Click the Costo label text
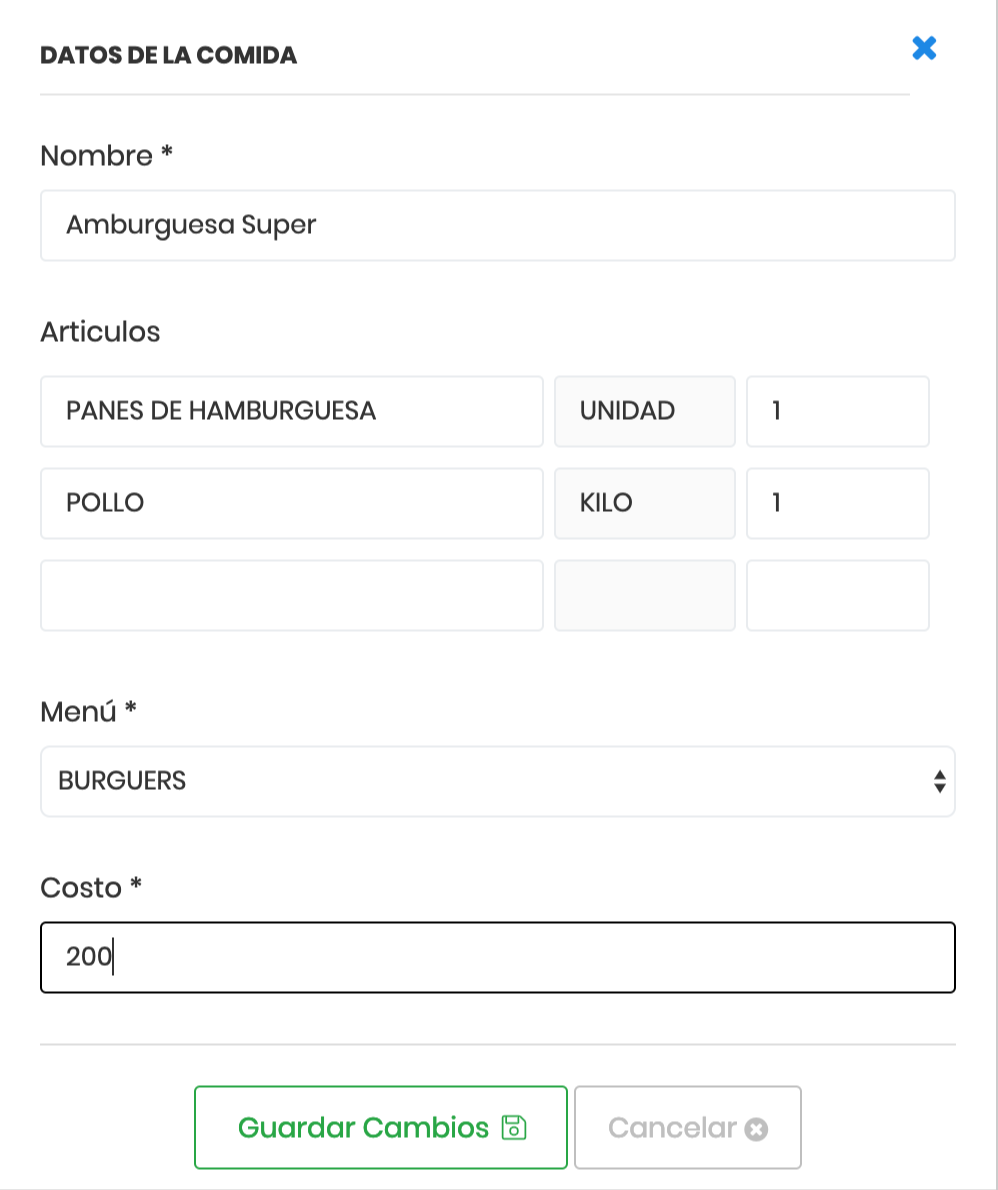998x1190 pixels. coord(80,887)
